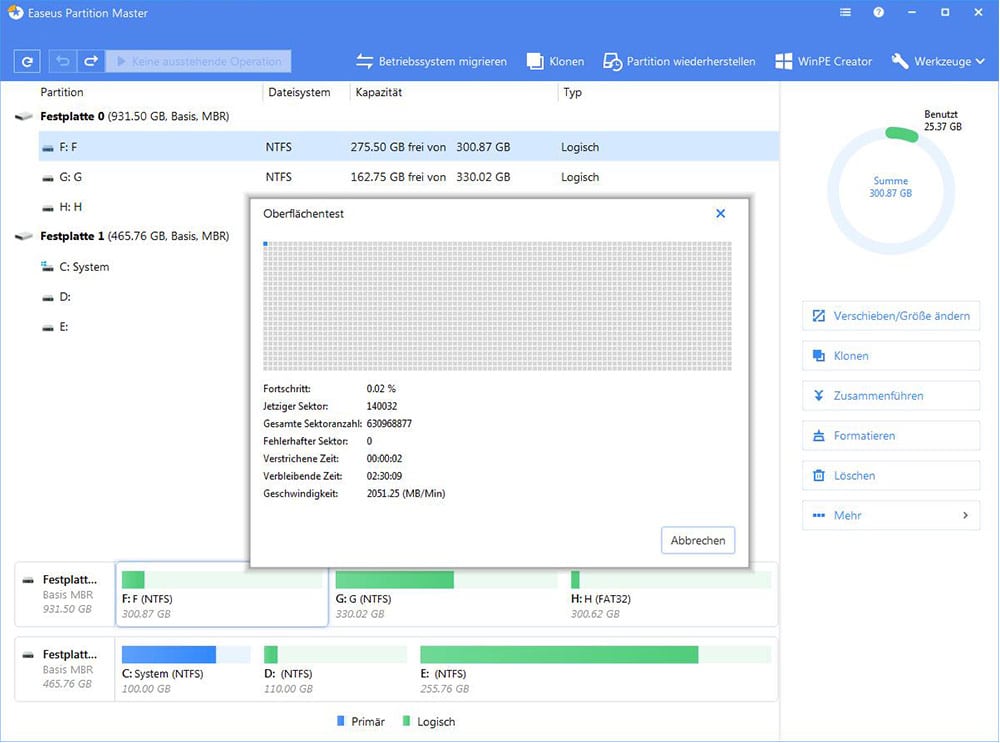Select E: (NTFS) block in disk map
1000x743 pixels.
pos(596,670)
